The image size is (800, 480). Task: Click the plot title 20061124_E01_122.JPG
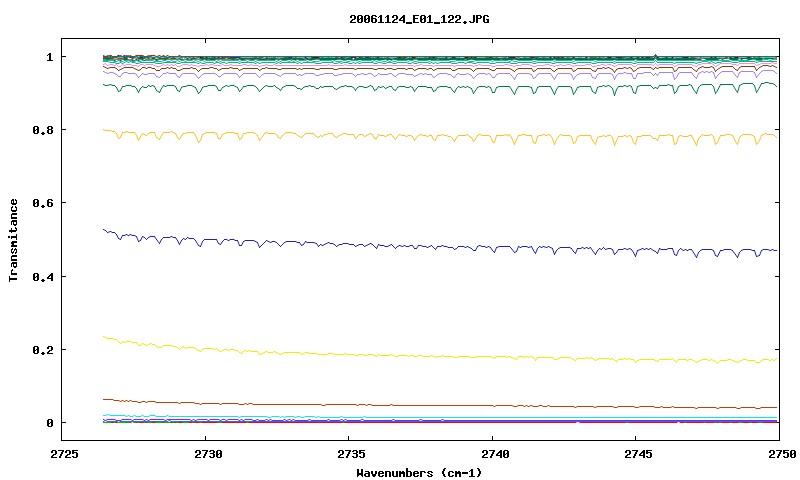(419, 19)
